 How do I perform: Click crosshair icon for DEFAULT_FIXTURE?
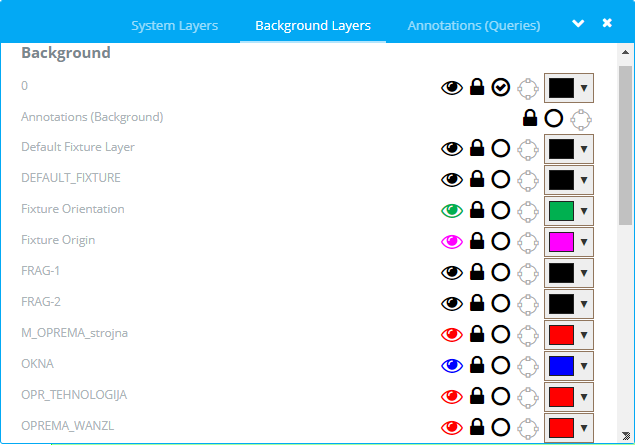(528, 181)
